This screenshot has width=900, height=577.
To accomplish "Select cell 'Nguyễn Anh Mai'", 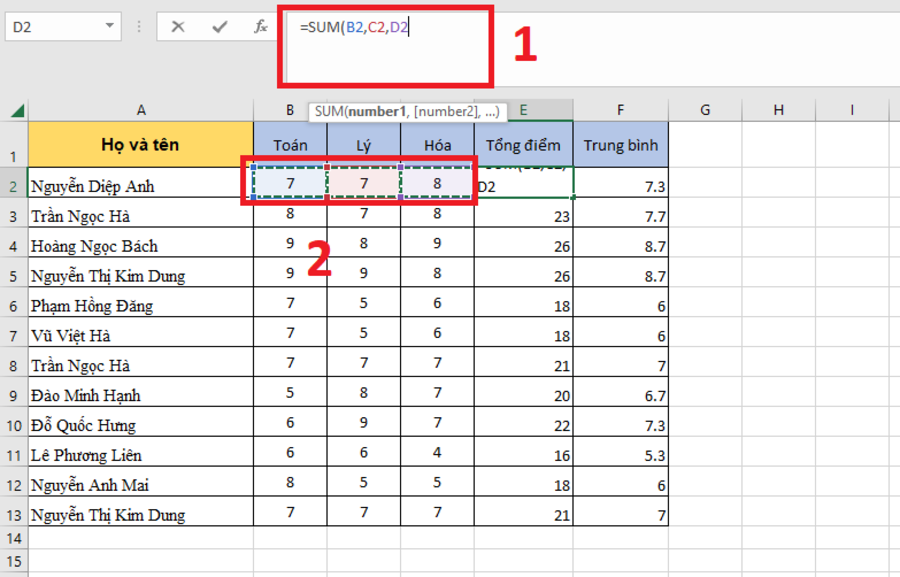I will tap(141, 481).
